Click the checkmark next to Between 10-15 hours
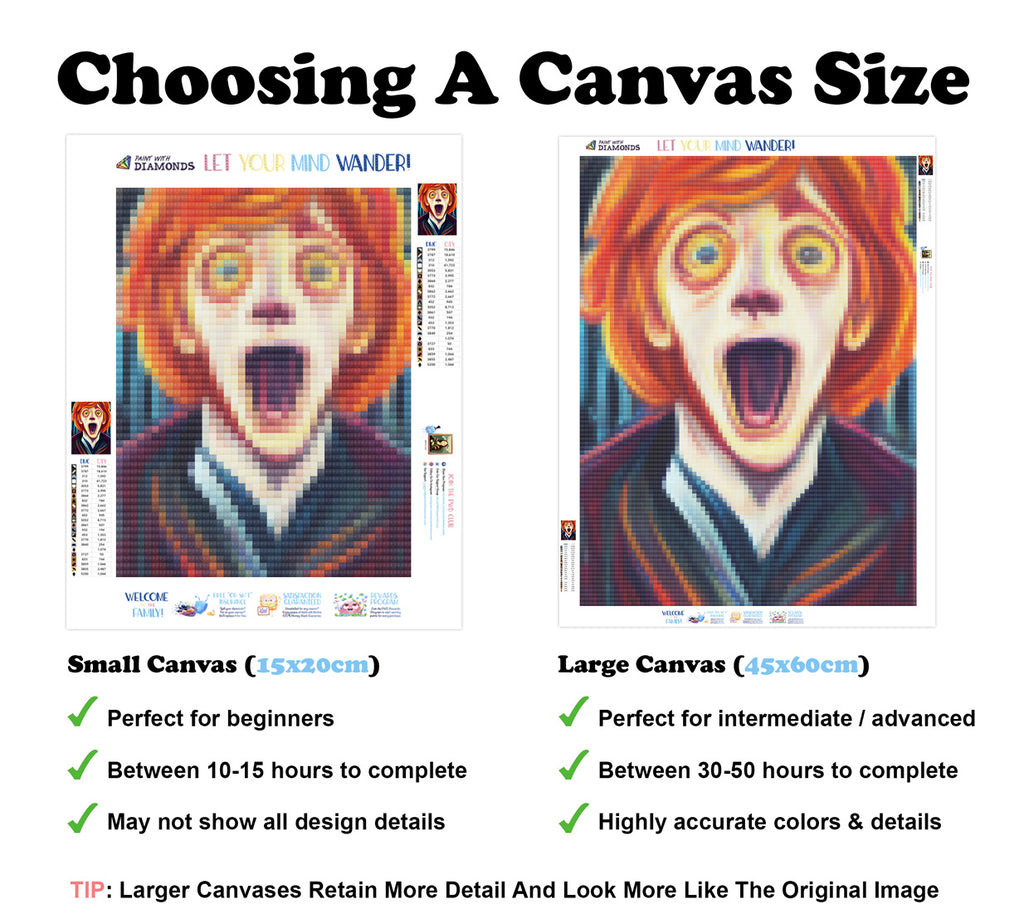Viewport: 1024px width, 924px height. [x=83, y=765]
